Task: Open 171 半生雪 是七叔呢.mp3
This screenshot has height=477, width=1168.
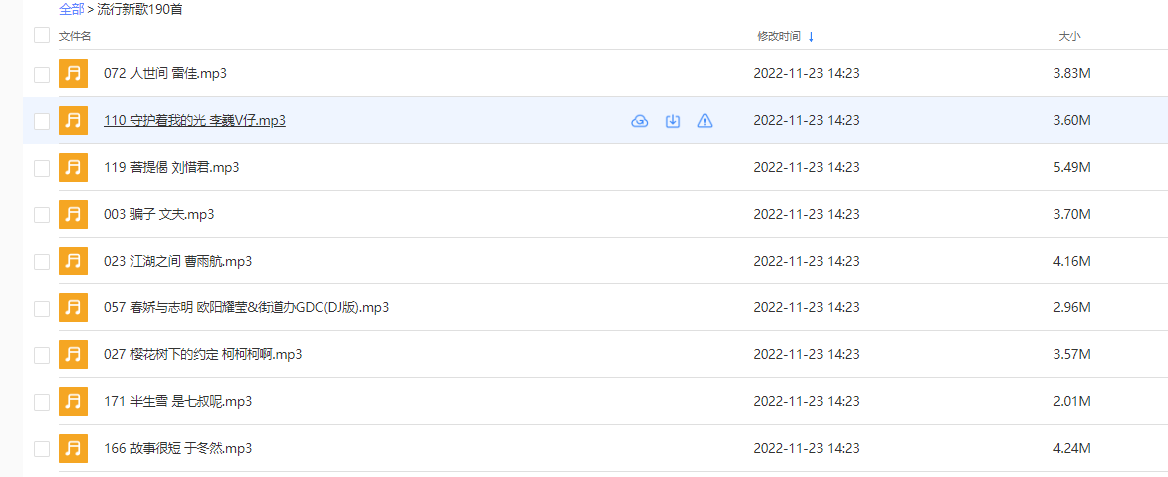Action: [178, 402]
